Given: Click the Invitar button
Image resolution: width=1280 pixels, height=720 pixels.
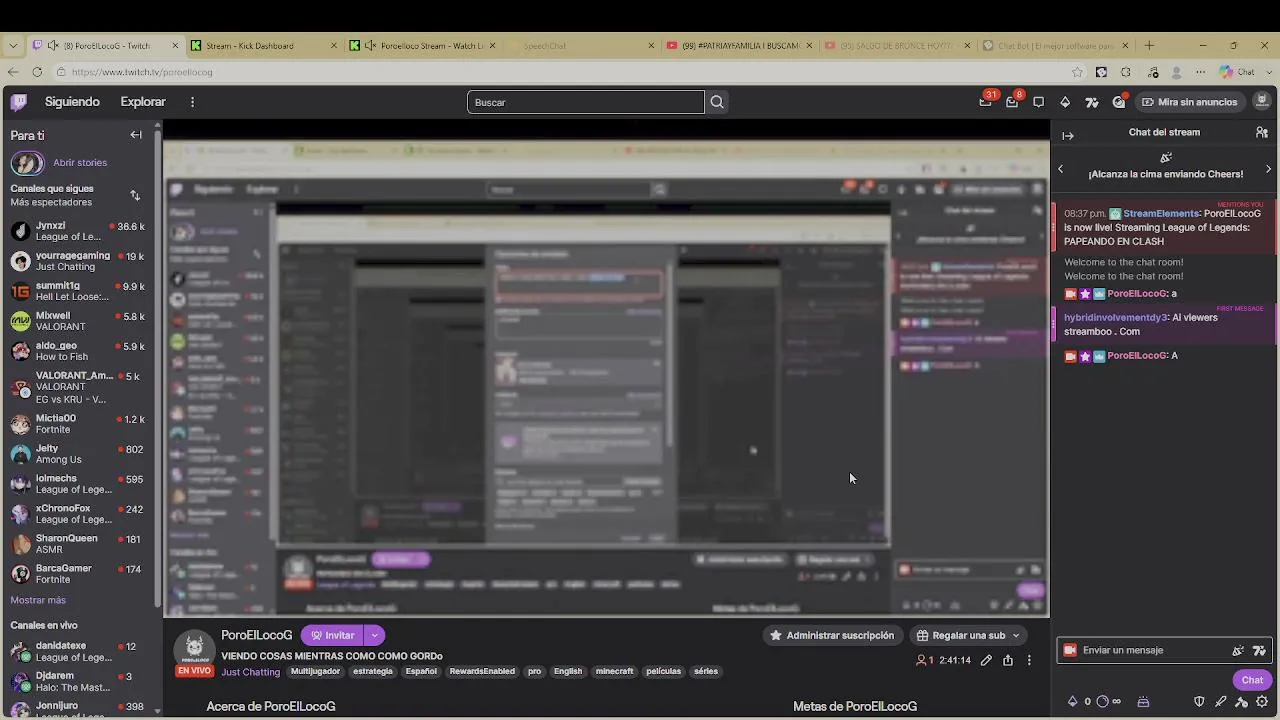Looking at the screenshot, I should pos(332,635).
